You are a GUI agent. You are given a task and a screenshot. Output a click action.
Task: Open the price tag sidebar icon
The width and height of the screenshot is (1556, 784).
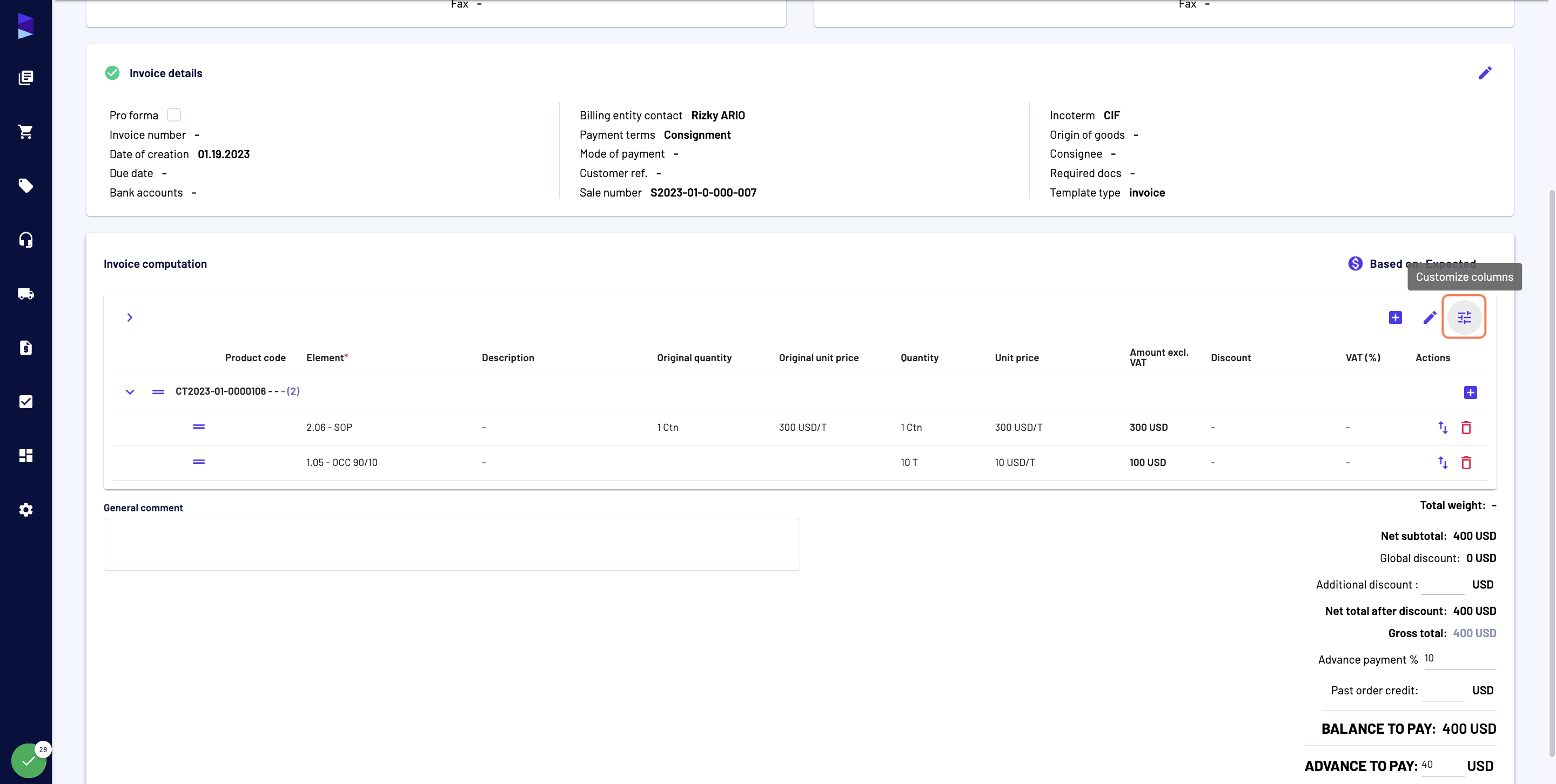[x=25, y=185]
